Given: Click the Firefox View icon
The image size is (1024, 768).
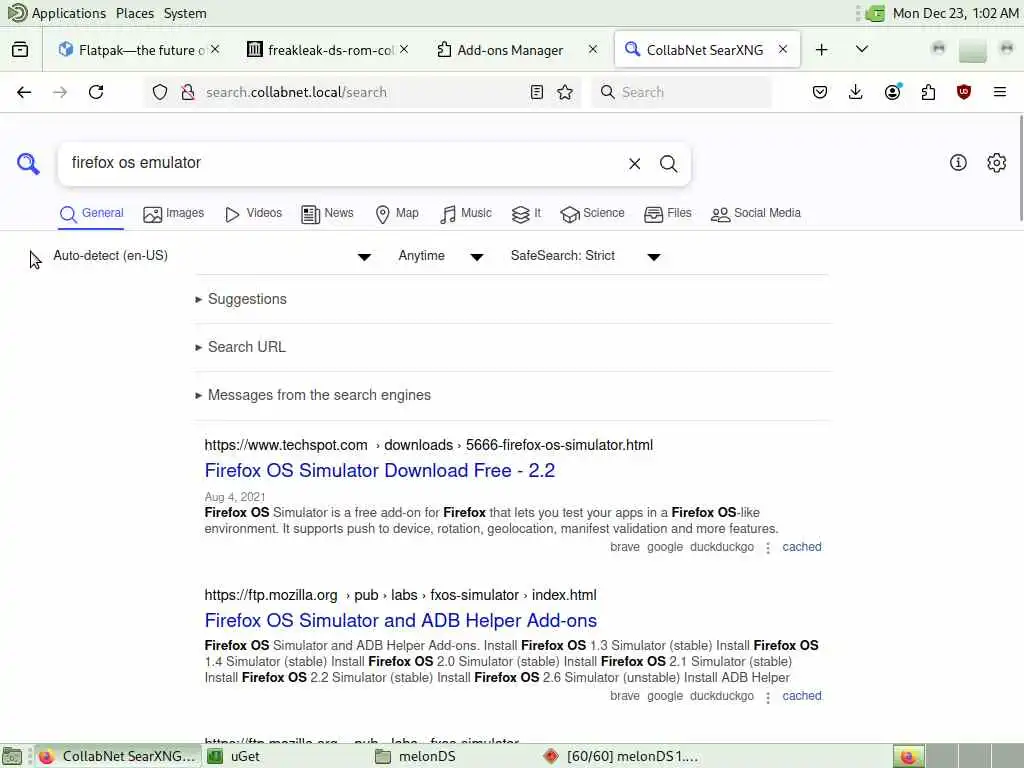Looking at the screenshot, I should 20,50.
